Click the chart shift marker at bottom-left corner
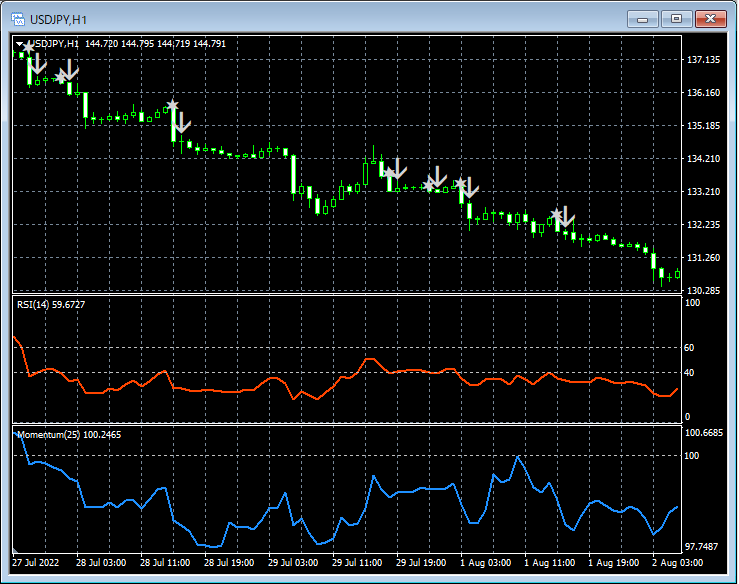This screenshot has width=739, height=584. pos(16,551)
